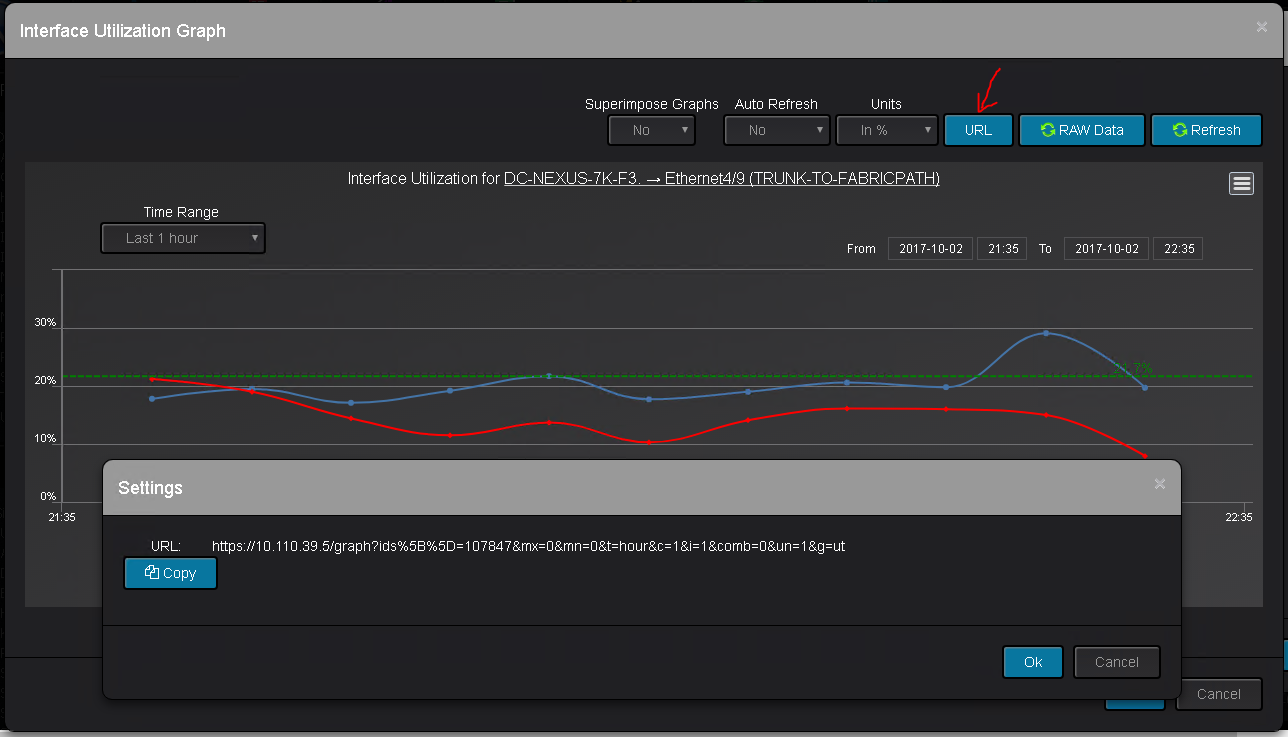Edit the To date field
Viewport: 1288px width, 737px height.
point(1106,248)
